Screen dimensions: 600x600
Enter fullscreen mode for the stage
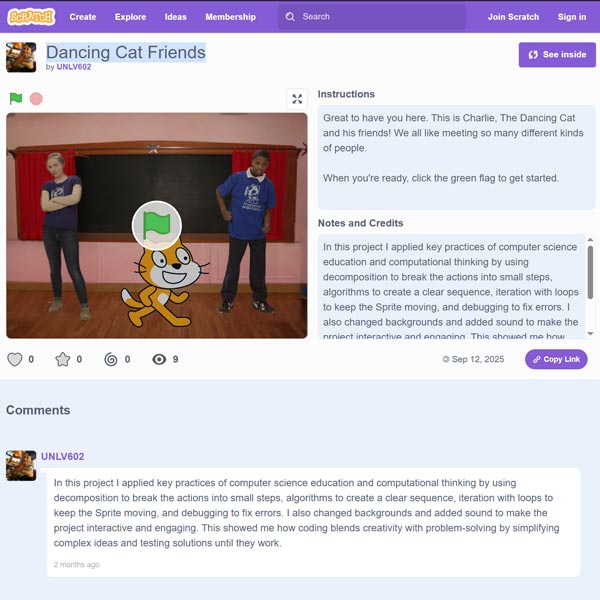pyautogui.click(x=297, y=99)
